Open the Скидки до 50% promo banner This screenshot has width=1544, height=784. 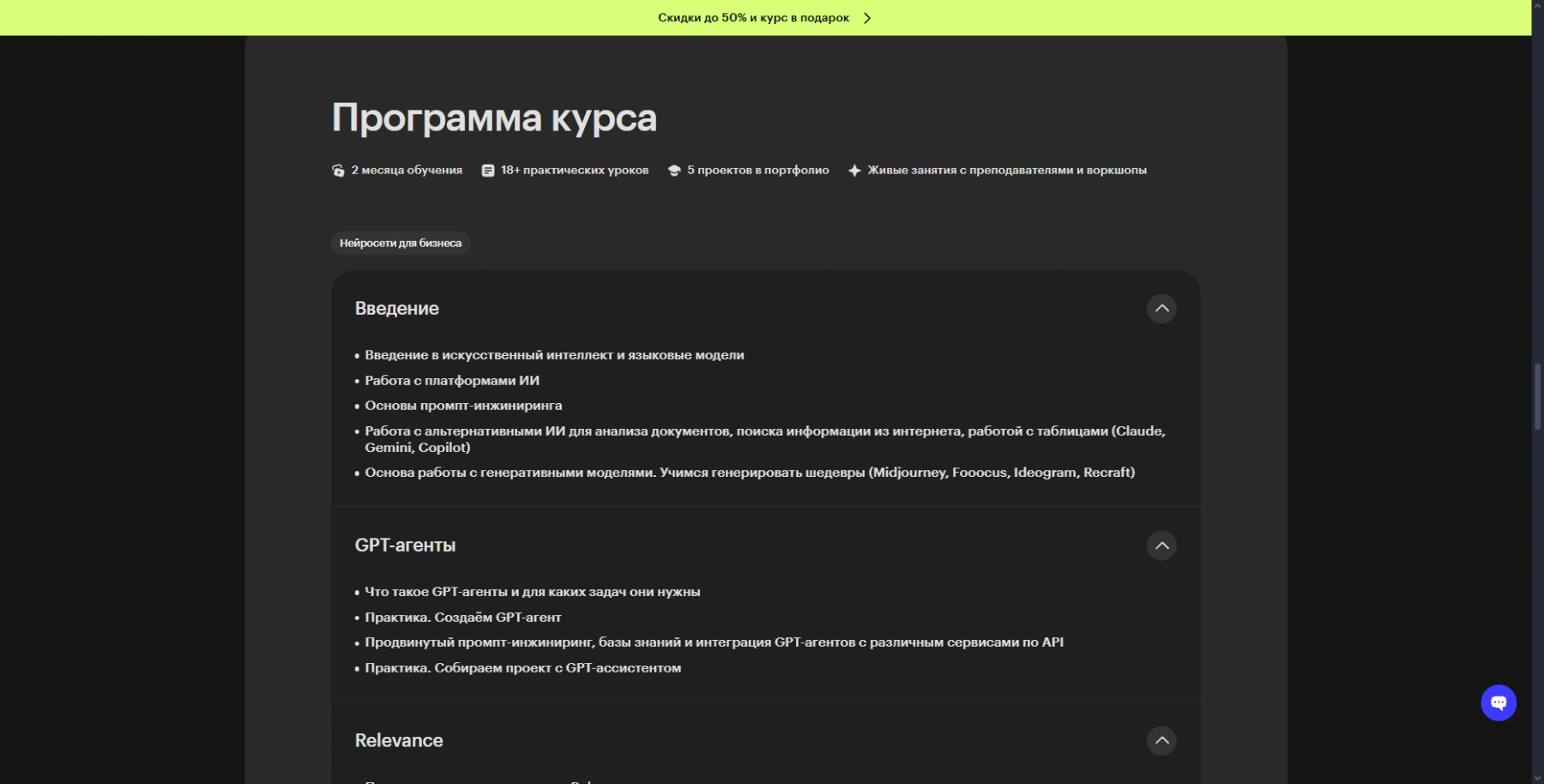point(754,16)
